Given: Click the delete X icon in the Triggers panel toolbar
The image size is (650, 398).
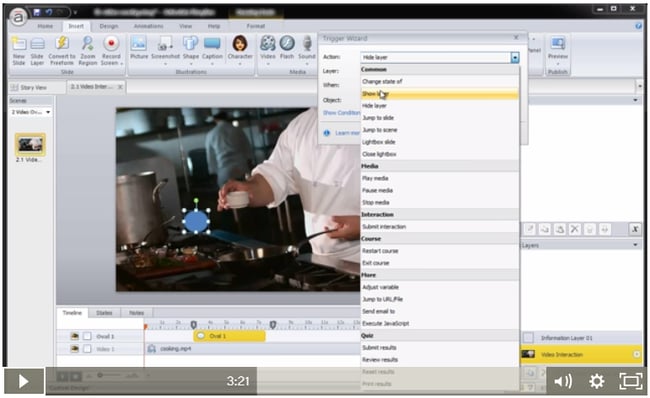Looking at the screenshot, I should tap(575, 229).
